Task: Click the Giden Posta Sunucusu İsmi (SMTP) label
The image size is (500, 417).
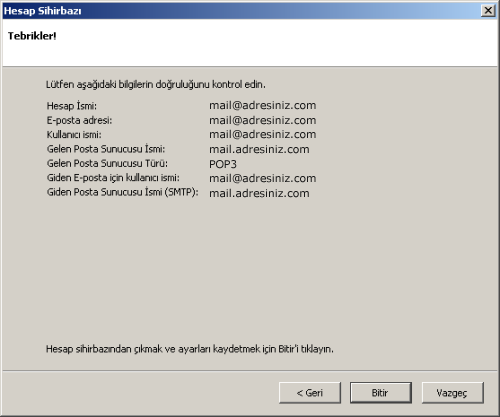Action: 123,192
